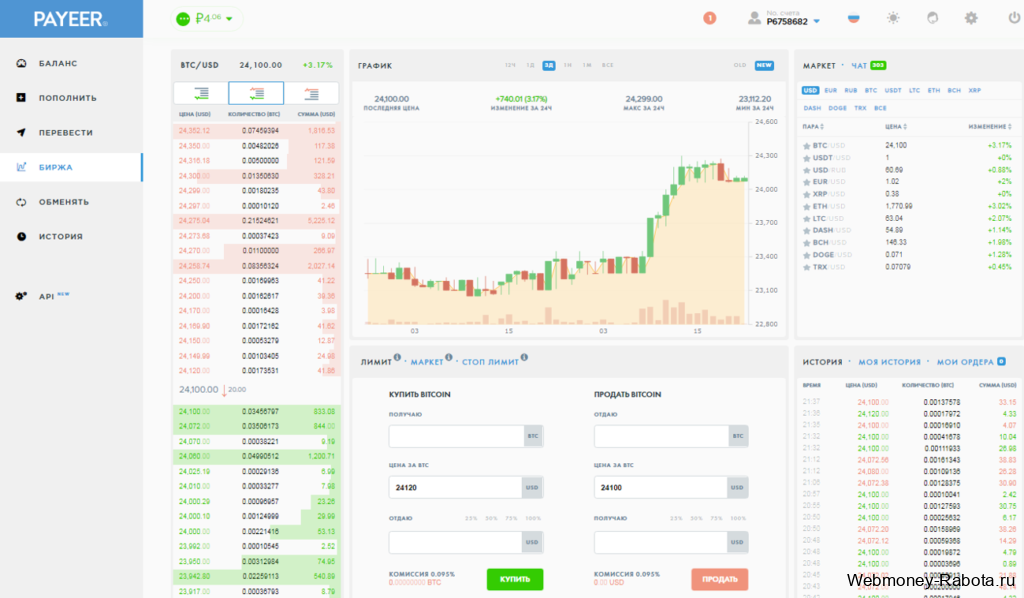This screenshot has width=1024, height=598.
Task: Click buy price field showing 24120
Action: pyautogui.click(x=466, y=488)
